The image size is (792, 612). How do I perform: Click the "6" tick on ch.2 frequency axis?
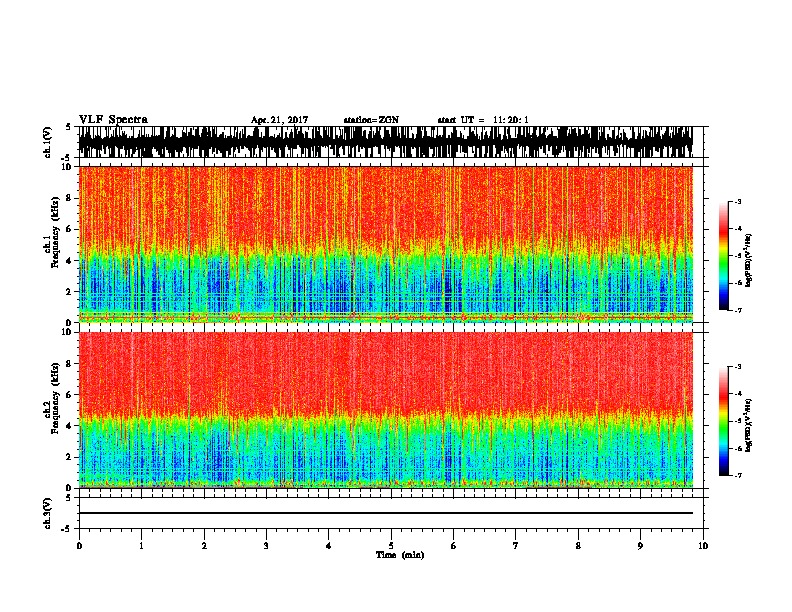coord(69,395)
